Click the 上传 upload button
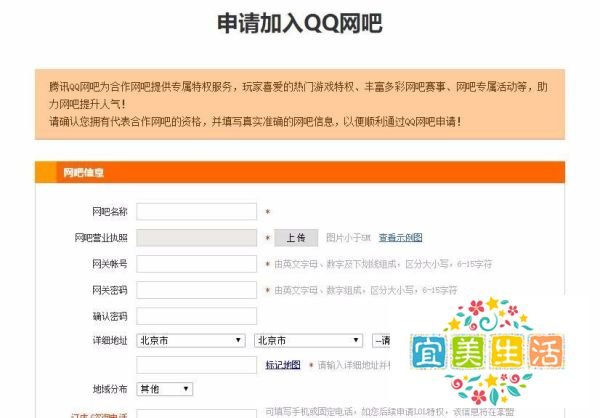Image resolution: width=600 pixels, height=418 pixels. [x=296, y=238]
